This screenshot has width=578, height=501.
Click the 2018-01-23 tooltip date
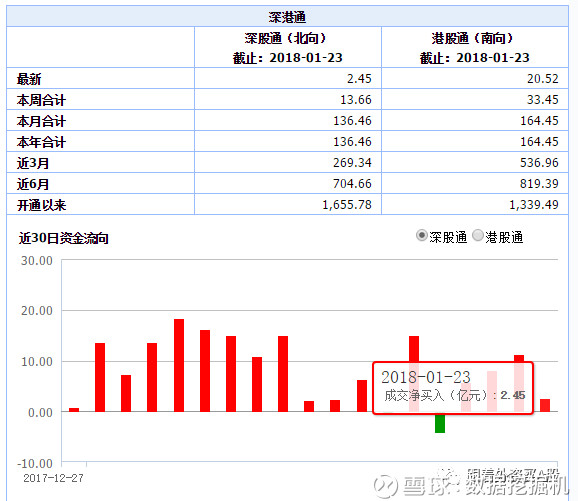coord(426,377)
